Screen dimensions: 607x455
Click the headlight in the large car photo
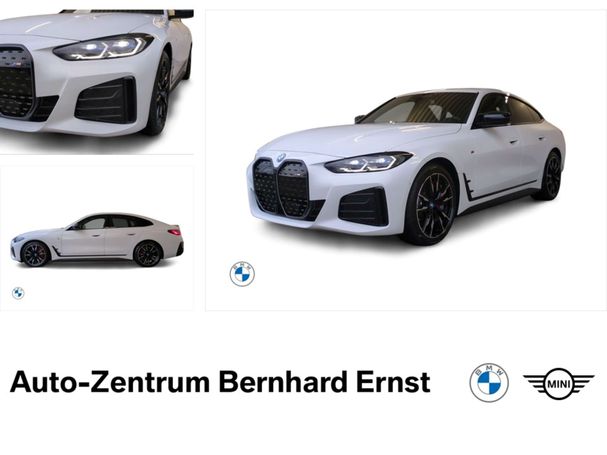[368, 162]
